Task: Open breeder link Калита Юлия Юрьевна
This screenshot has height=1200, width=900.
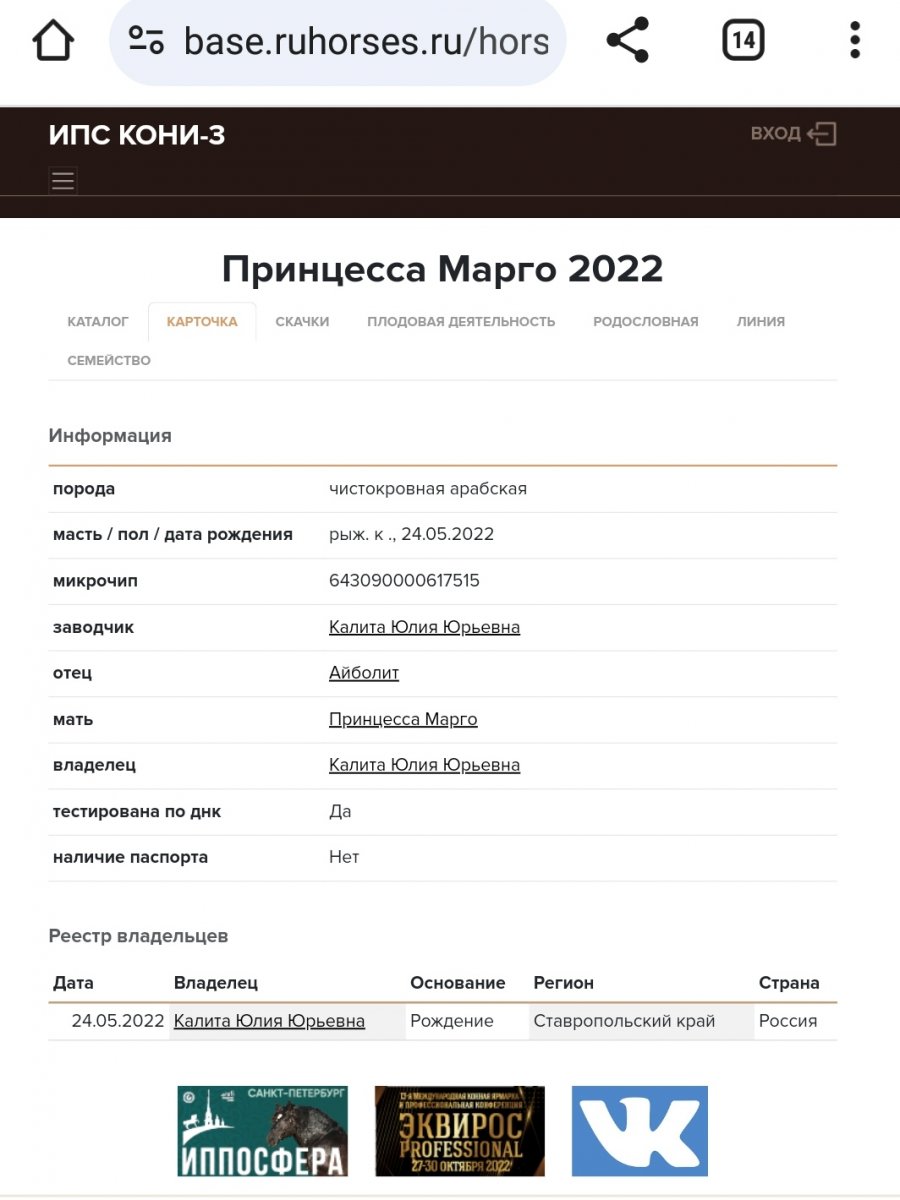Action: pos(424,628)
